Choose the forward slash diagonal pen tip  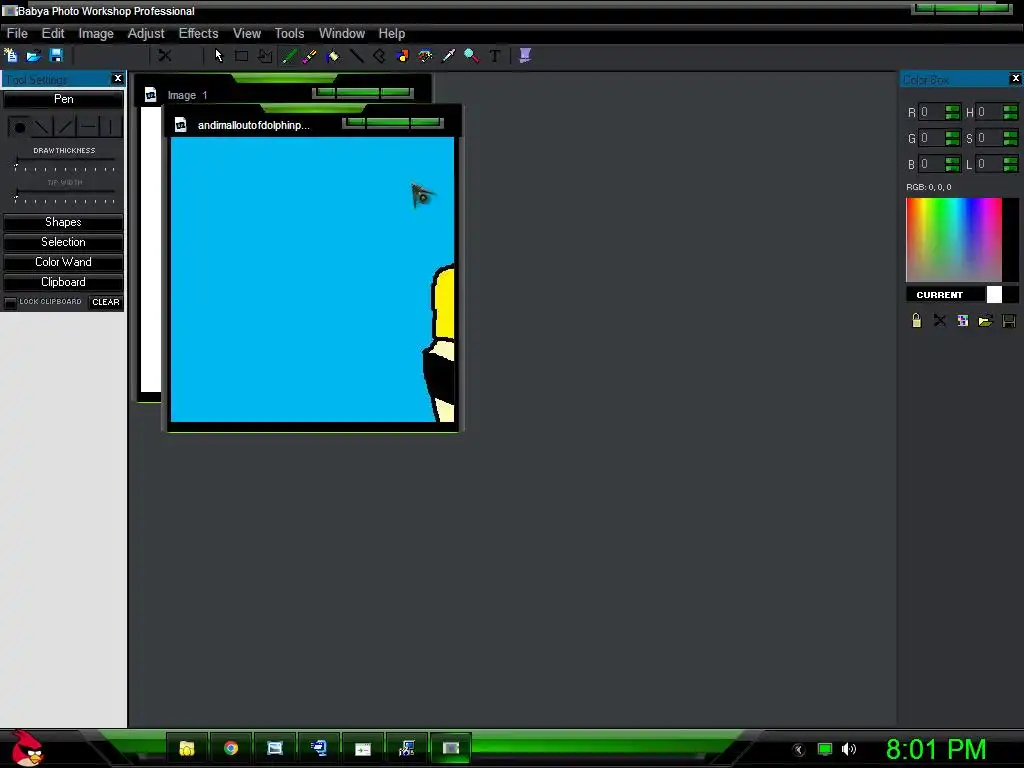[x=65, y=127]
